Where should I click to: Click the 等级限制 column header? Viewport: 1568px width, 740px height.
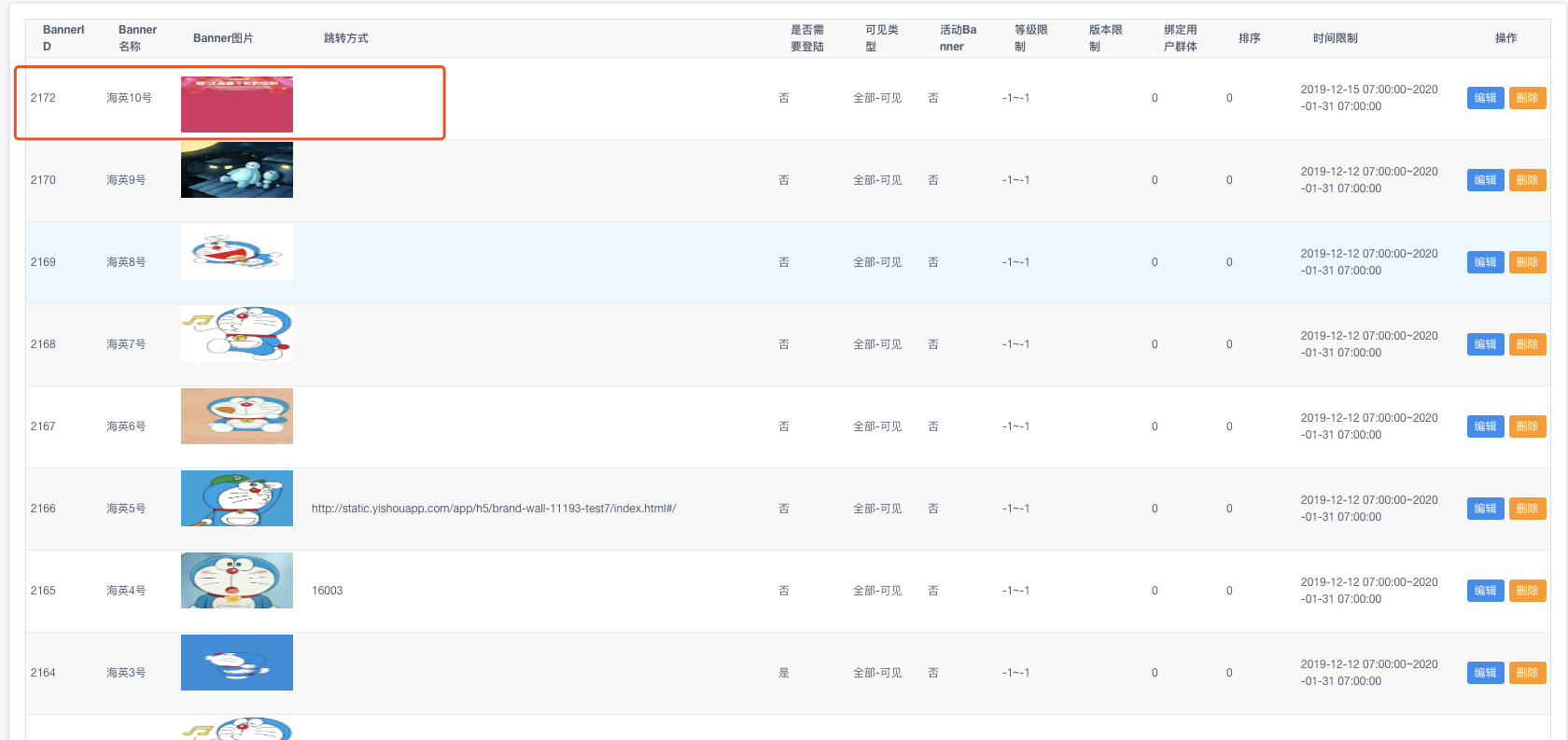tap(1031, 38)
